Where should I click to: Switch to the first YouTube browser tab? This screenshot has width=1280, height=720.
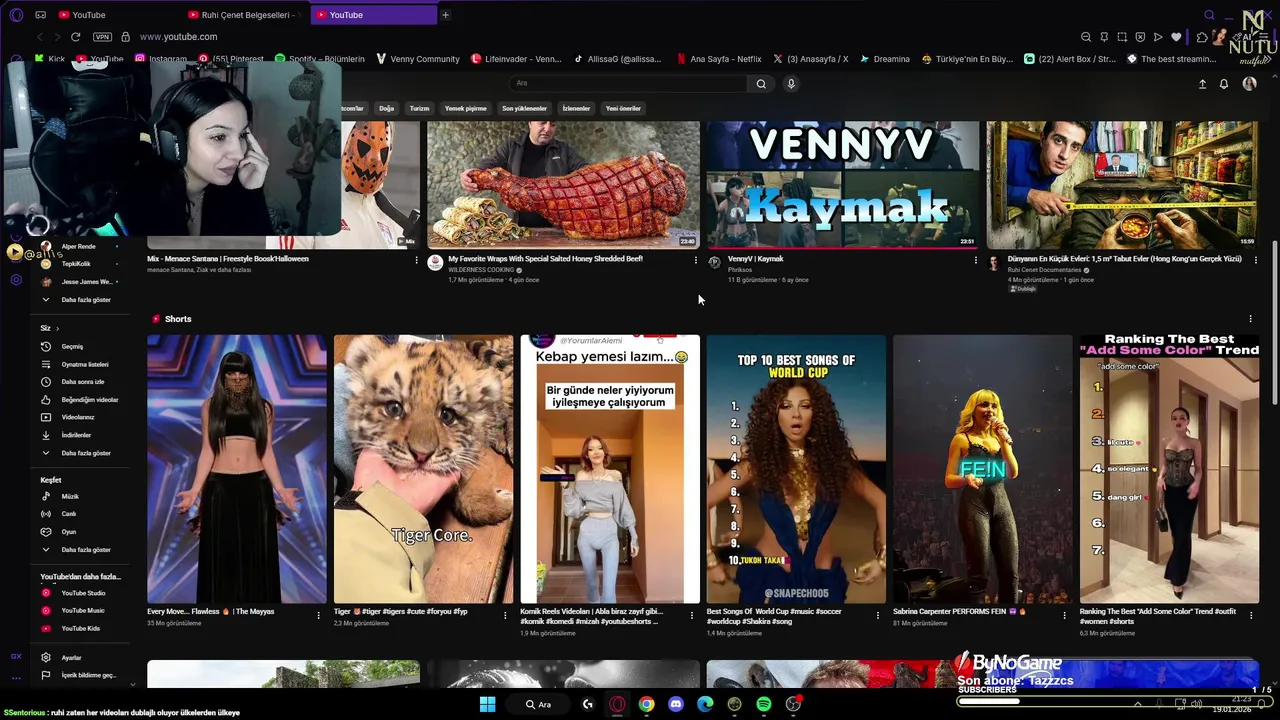click(115, 15)
